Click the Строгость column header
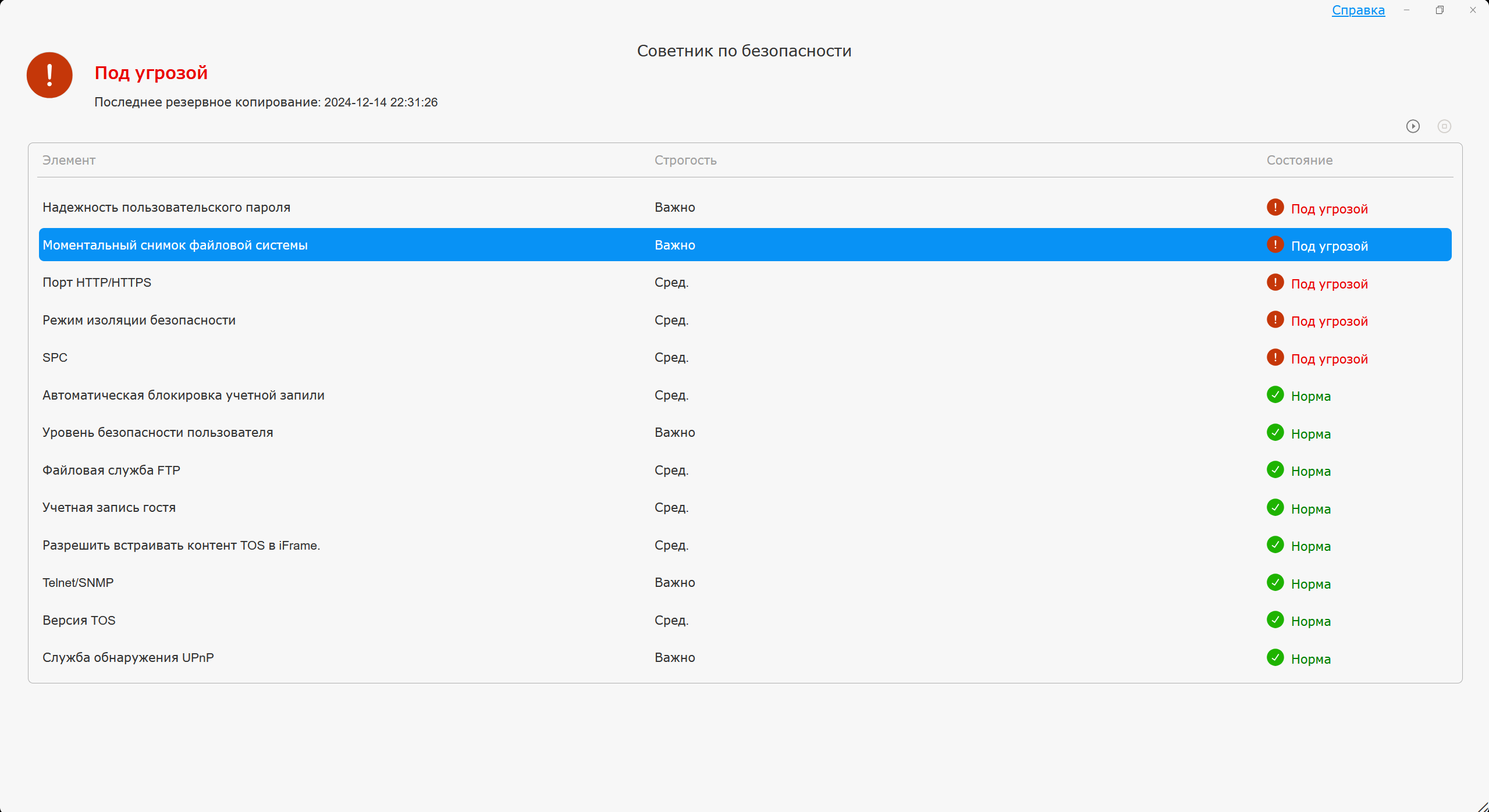This screenshot has height=812, width=1489. click(x=685, y=161)
